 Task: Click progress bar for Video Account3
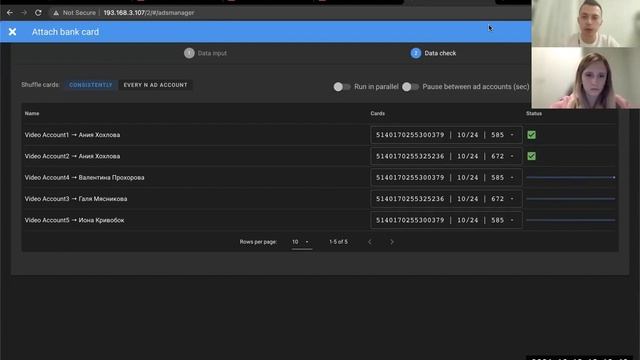[571, 199]
